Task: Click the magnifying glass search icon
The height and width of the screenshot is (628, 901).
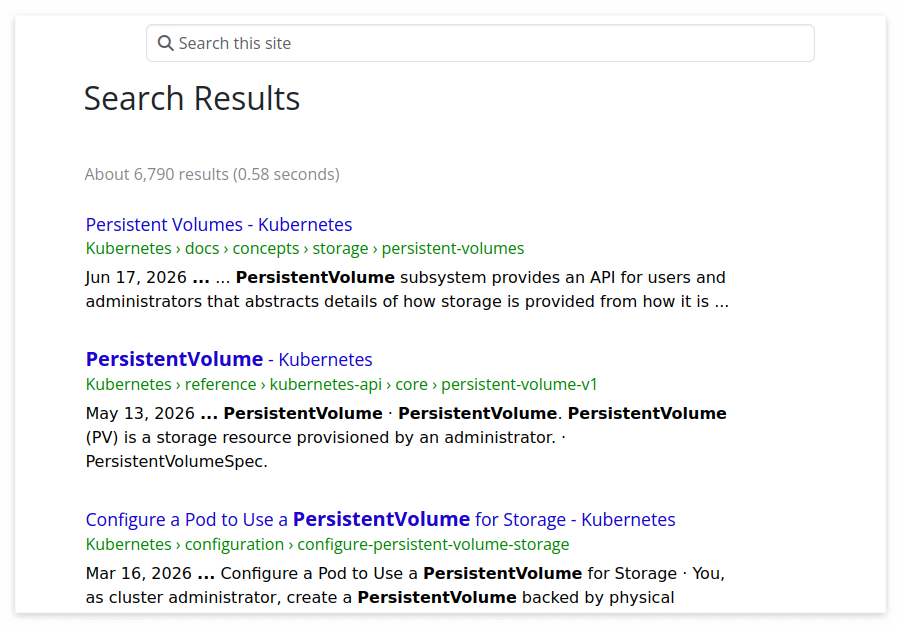Action: (x=165, y=43)
